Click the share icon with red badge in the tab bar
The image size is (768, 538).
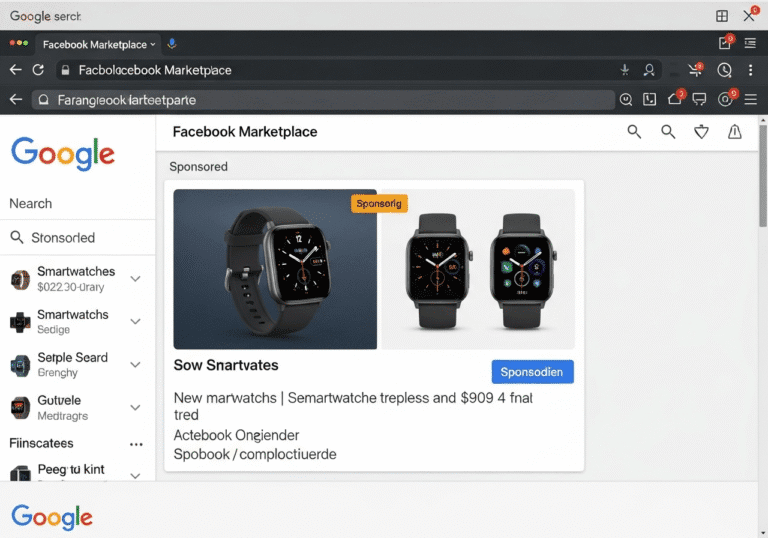(x=726, y=43)
